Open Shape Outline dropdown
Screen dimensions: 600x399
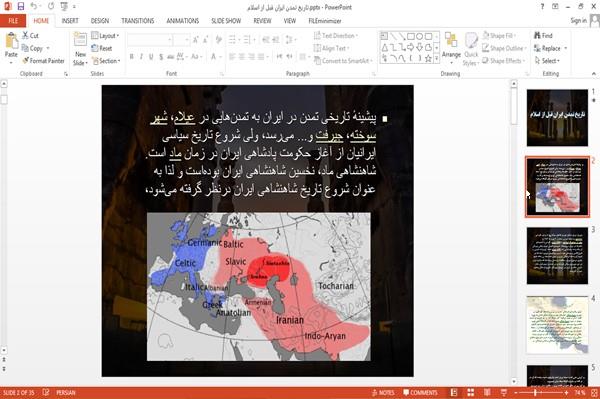coord(504,48)
